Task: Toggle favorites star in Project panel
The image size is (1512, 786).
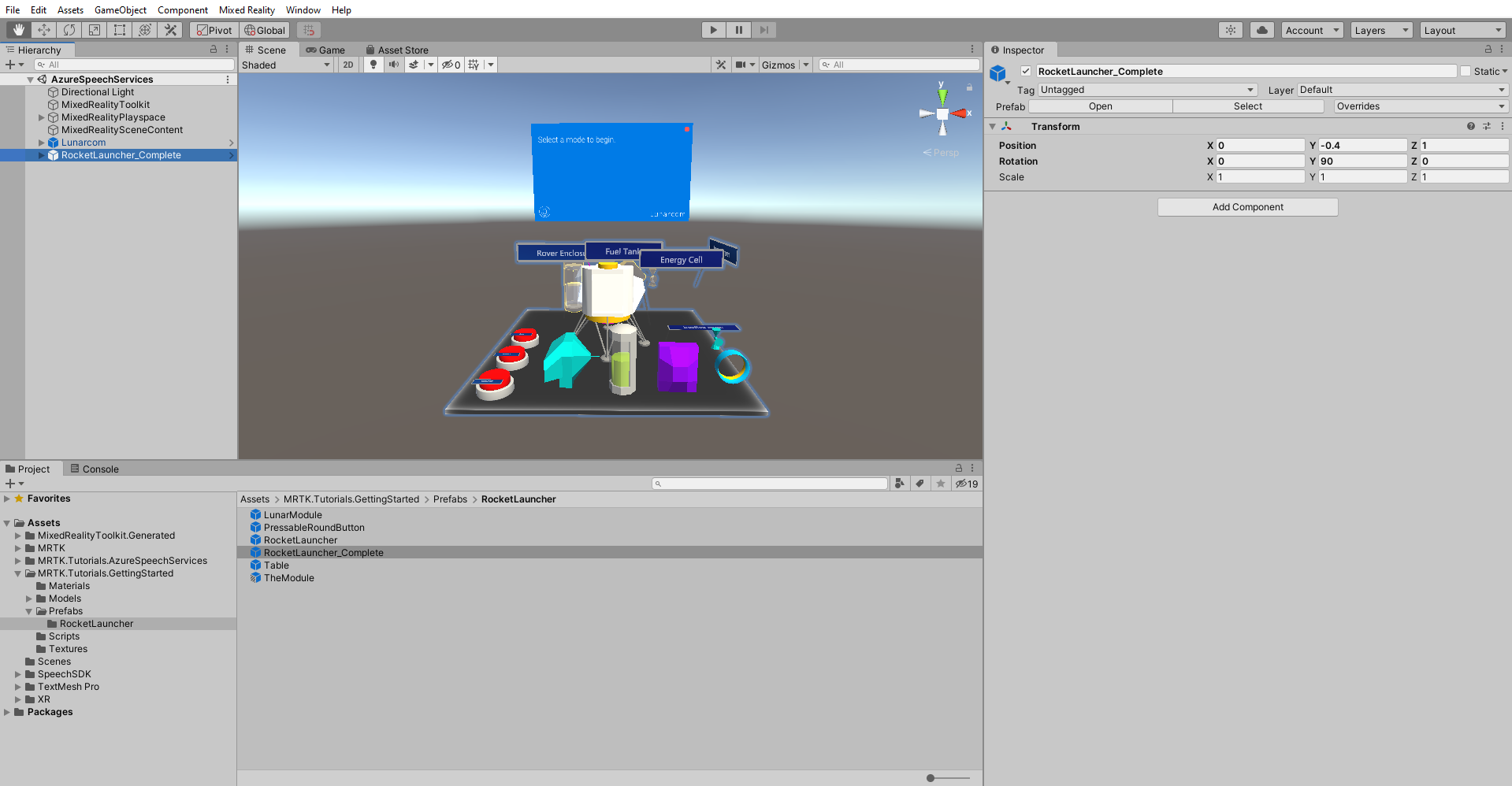Action: click(941, 484)
